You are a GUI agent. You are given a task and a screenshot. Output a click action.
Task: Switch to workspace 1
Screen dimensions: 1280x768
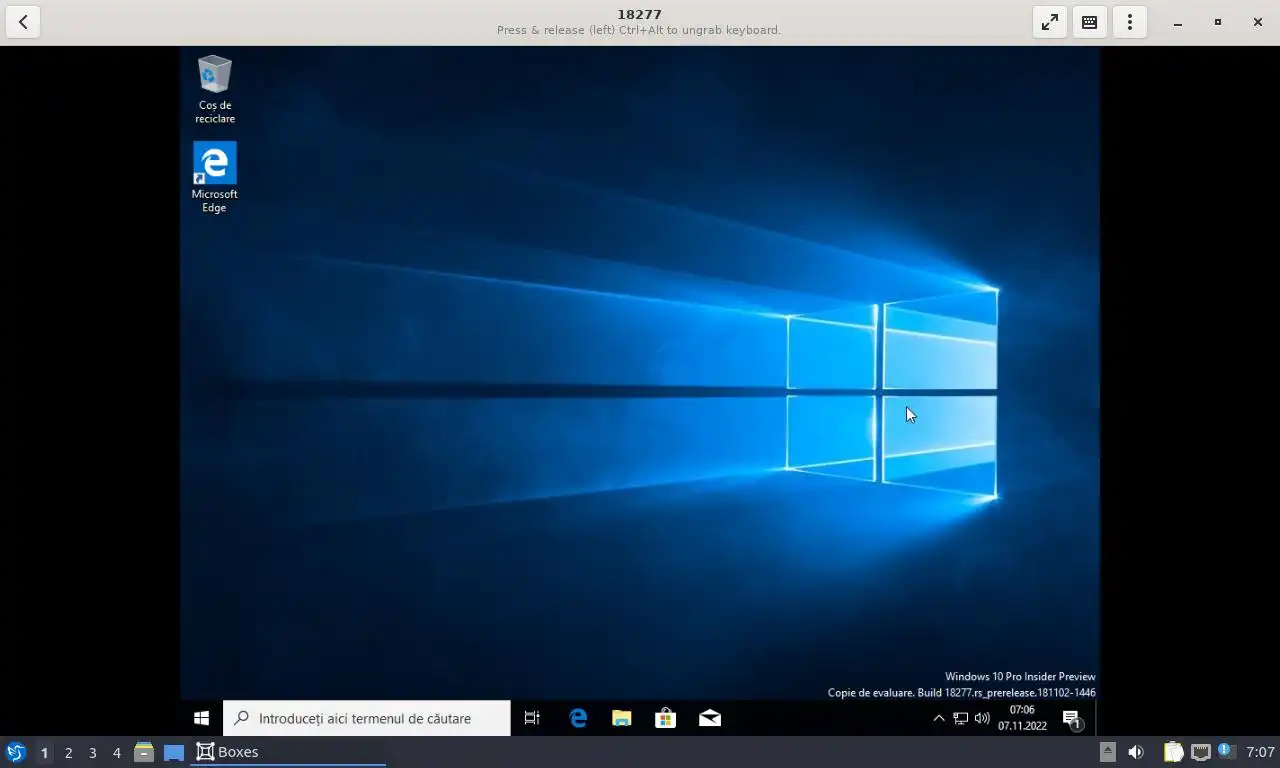coord(44,752)
